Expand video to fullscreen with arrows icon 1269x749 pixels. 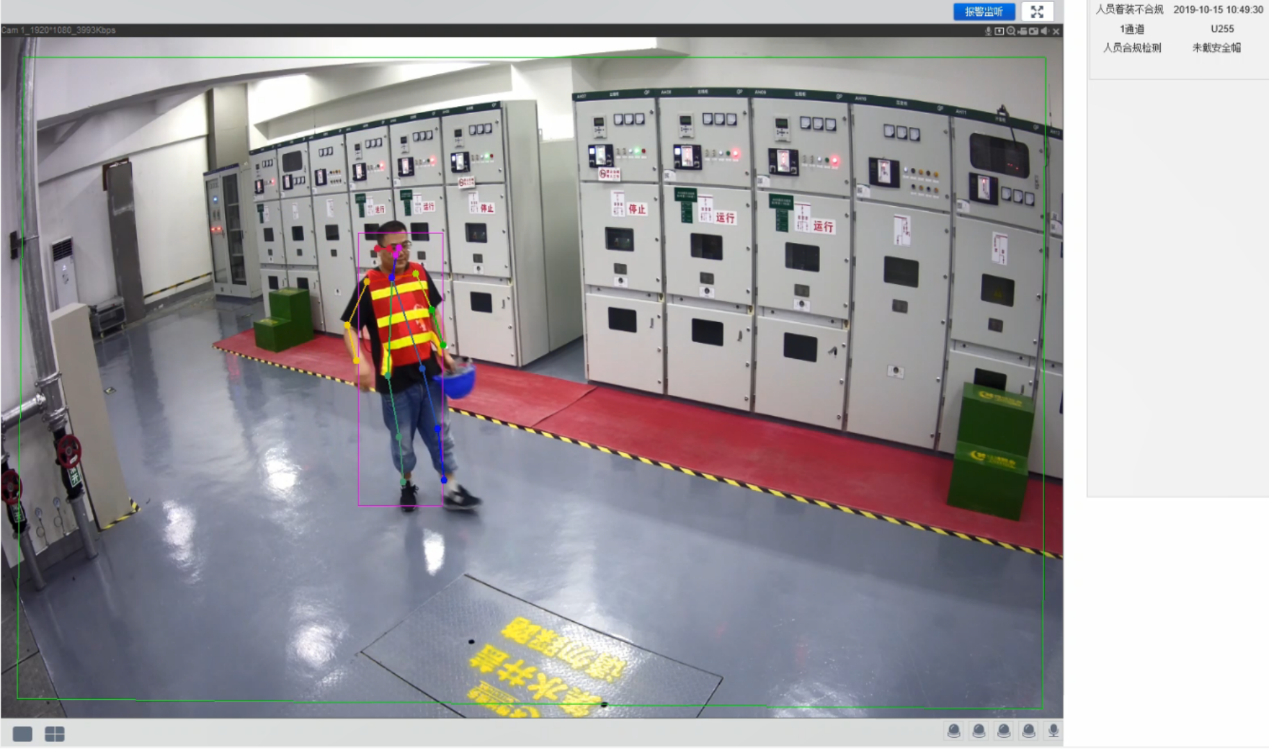coord(1037,12)
